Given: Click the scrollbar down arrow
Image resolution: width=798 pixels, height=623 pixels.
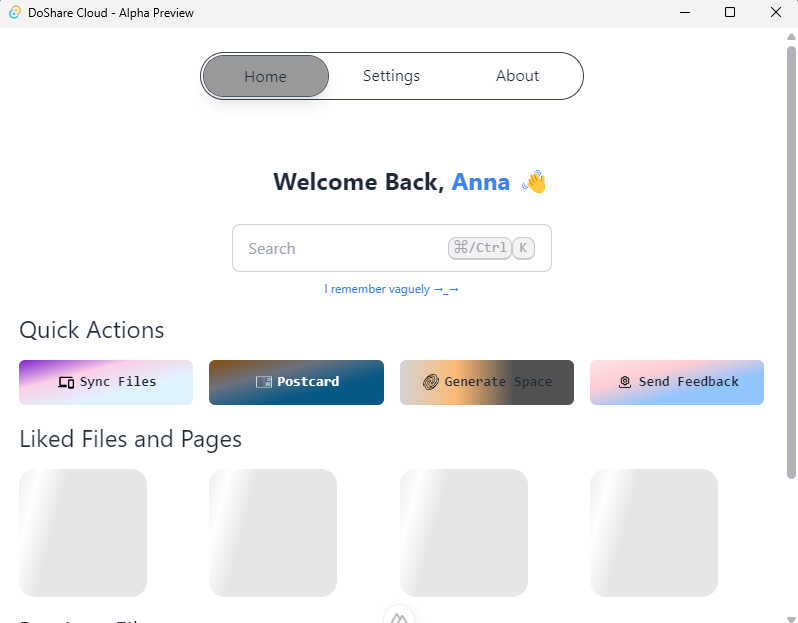Looking at the screenshot, I should (x=791, y=616).
